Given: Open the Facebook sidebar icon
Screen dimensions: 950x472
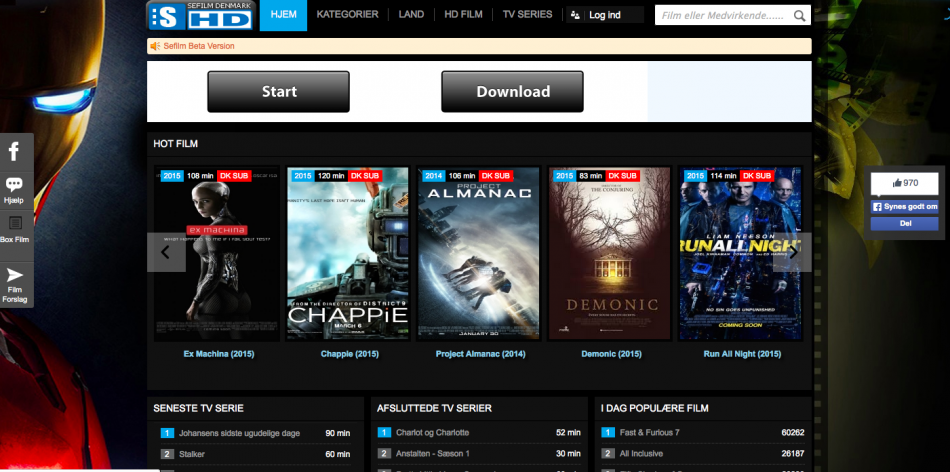Looking at the screenshot, I should point(13,151).
